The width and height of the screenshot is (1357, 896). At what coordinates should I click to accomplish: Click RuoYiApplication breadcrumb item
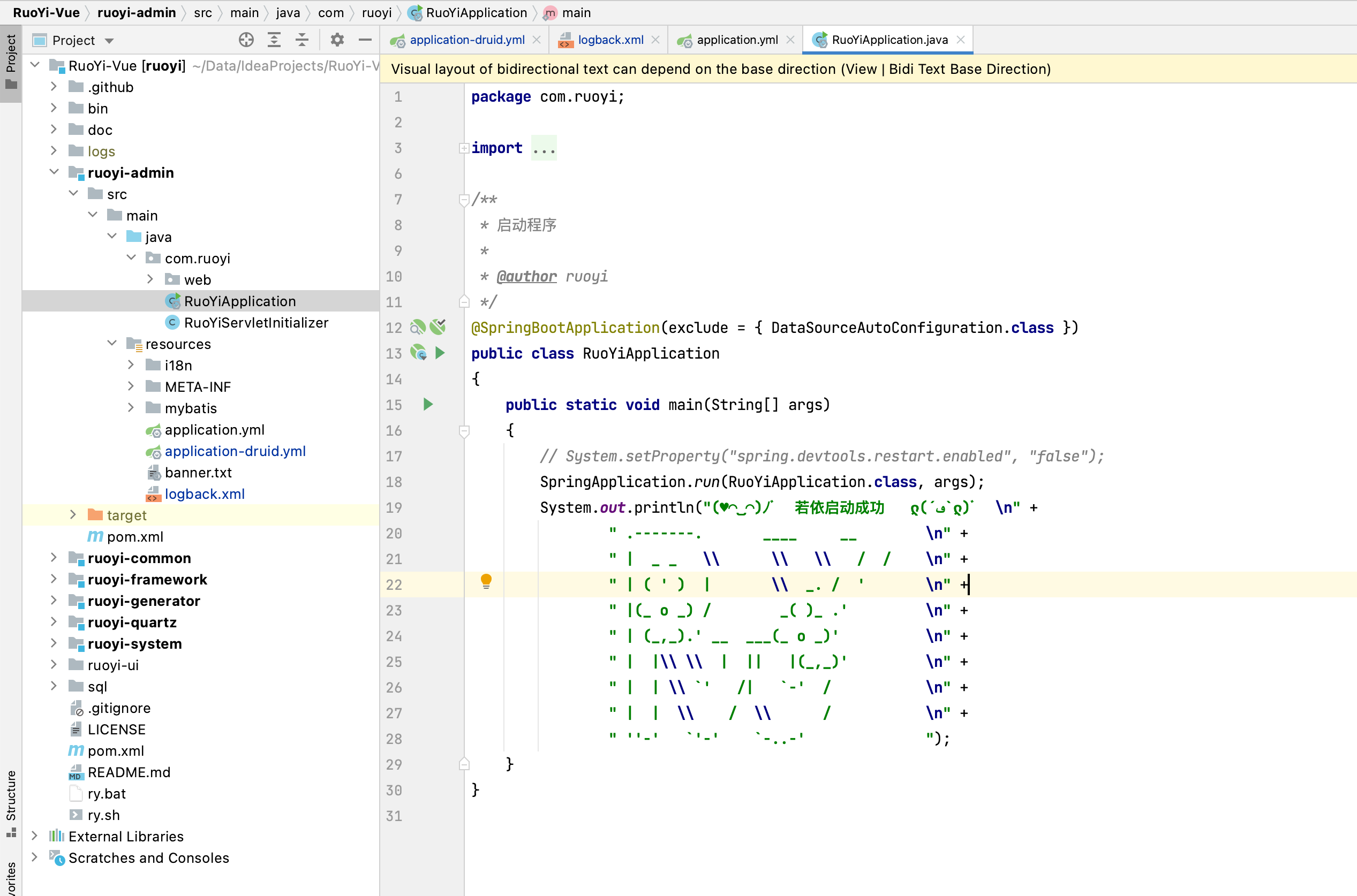click(476, 12)
